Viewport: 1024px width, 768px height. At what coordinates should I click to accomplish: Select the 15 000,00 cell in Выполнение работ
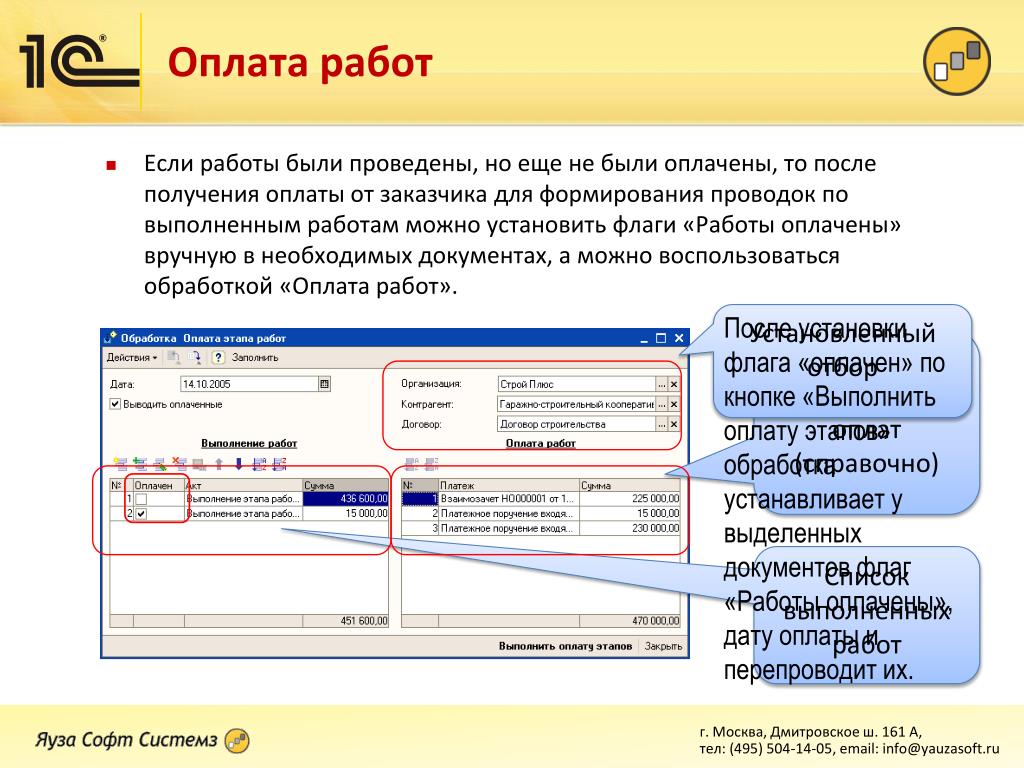(345, 513)
